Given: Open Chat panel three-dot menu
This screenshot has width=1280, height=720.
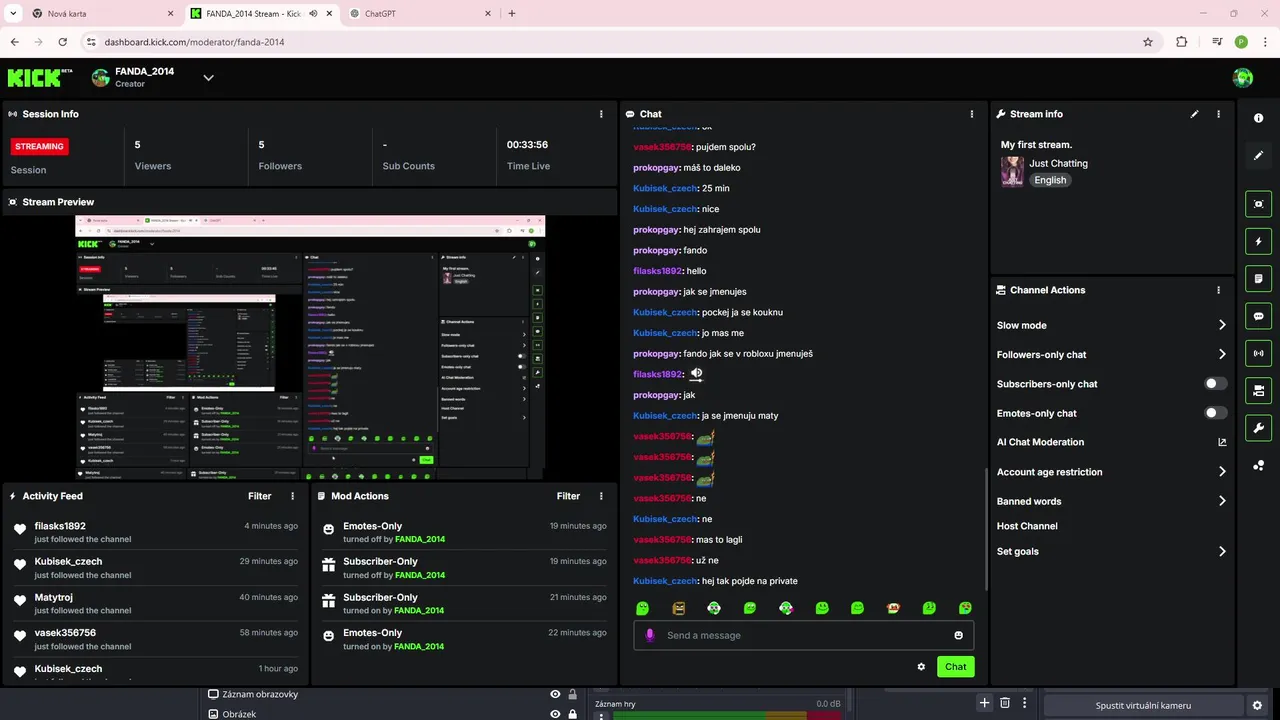Looking at the screenshot, I should (972, 114).
